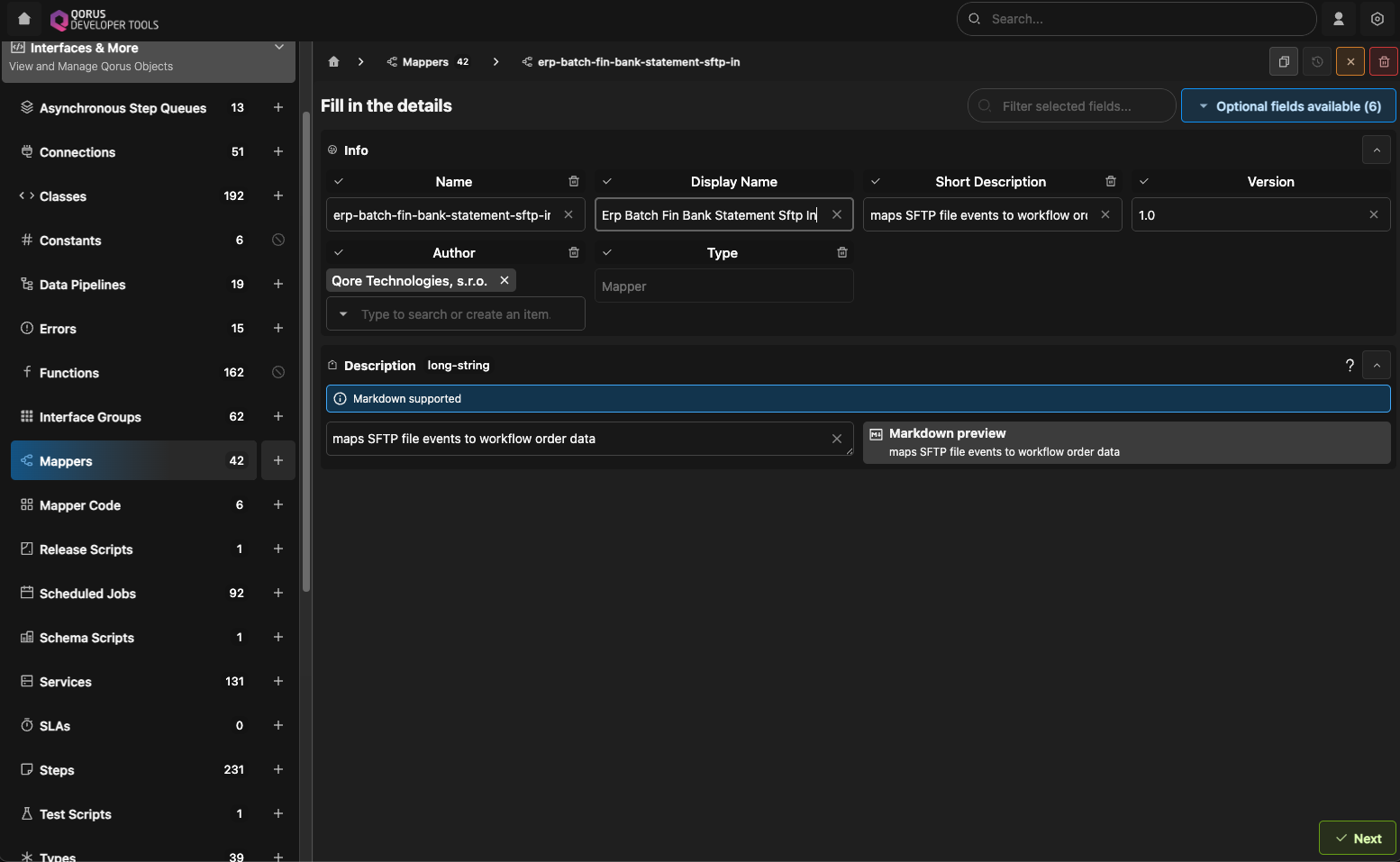Click the history revert icon

click(1317, 62)
